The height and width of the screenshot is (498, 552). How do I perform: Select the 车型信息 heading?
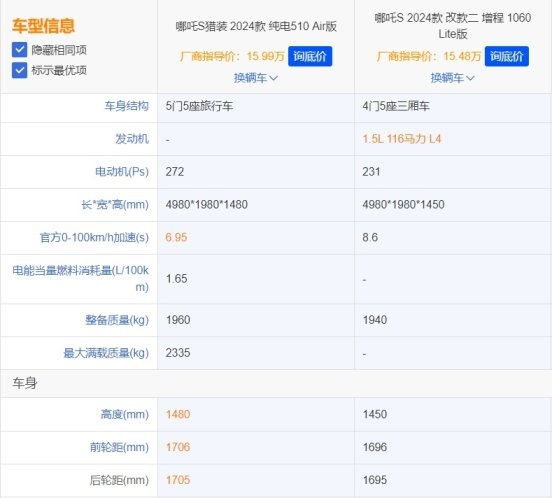pyautogui.click(x=43, y=26)
